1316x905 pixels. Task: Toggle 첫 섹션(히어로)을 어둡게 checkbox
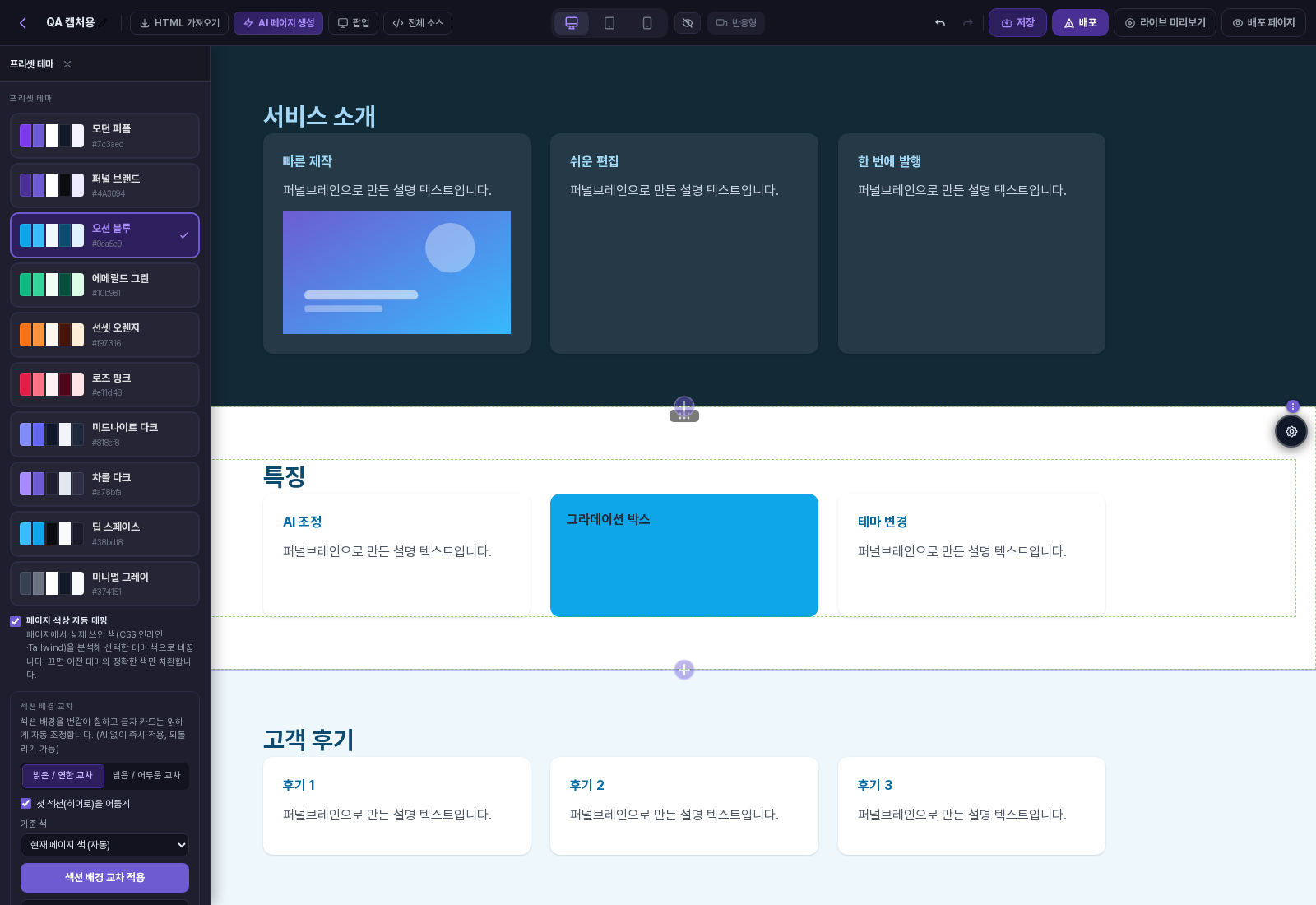point(26,804)
